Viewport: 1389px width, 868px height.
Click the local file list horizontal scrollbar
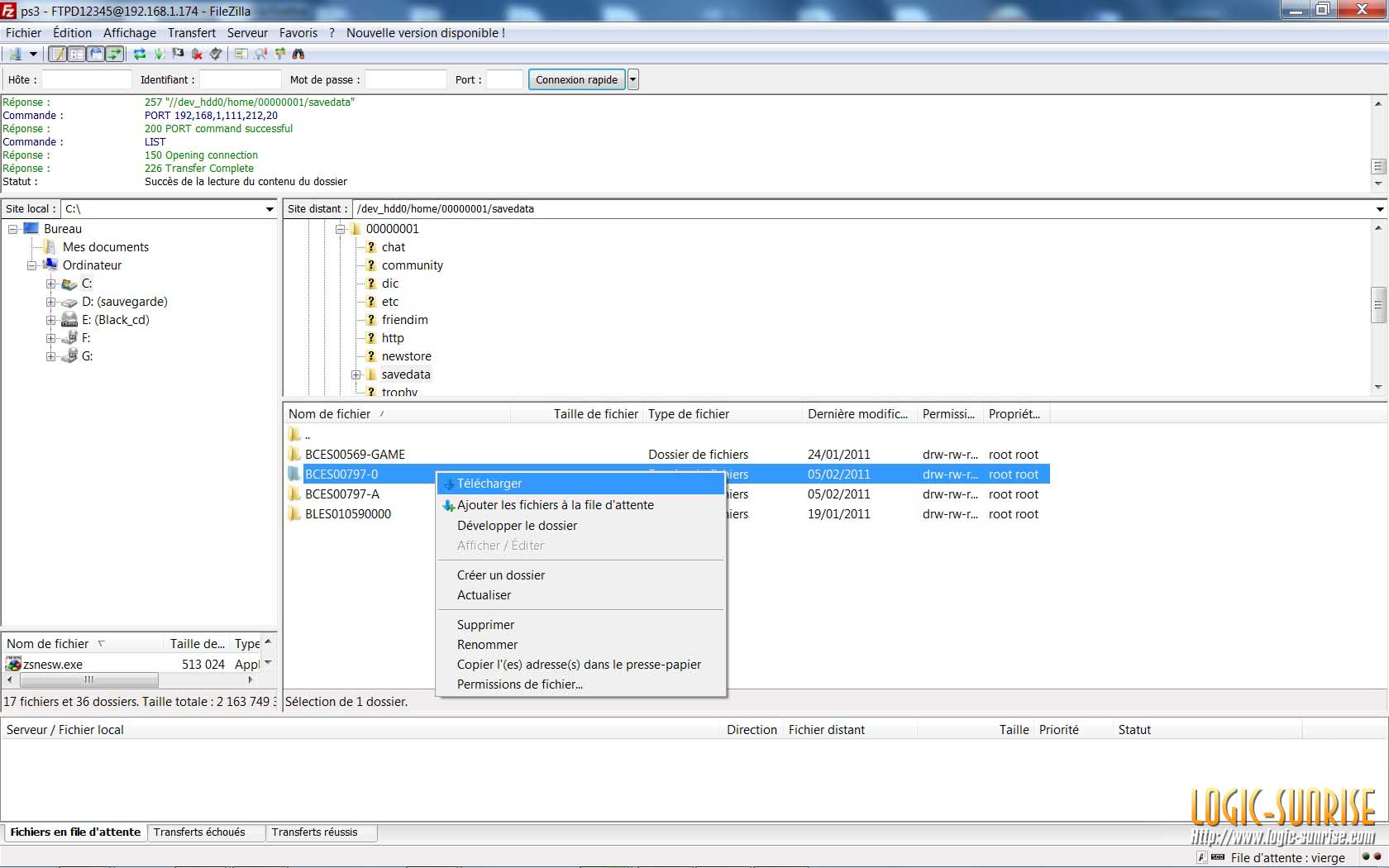89,680
